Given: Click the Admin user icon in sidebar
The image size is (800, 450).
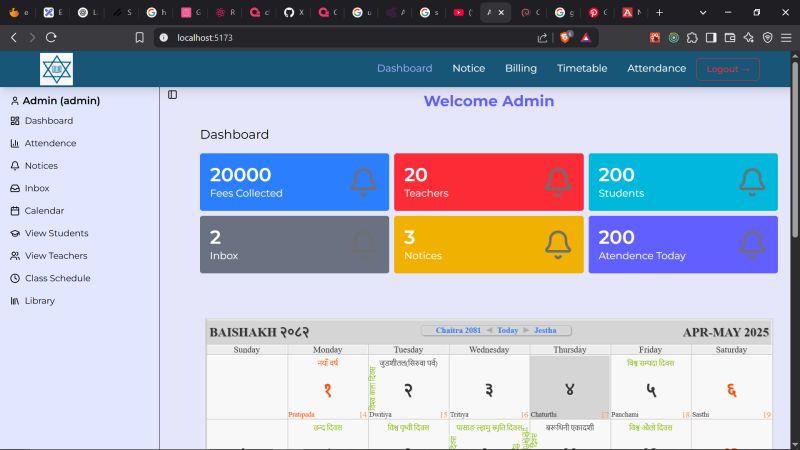Looking at the screenshot, I should click(15, 101).
